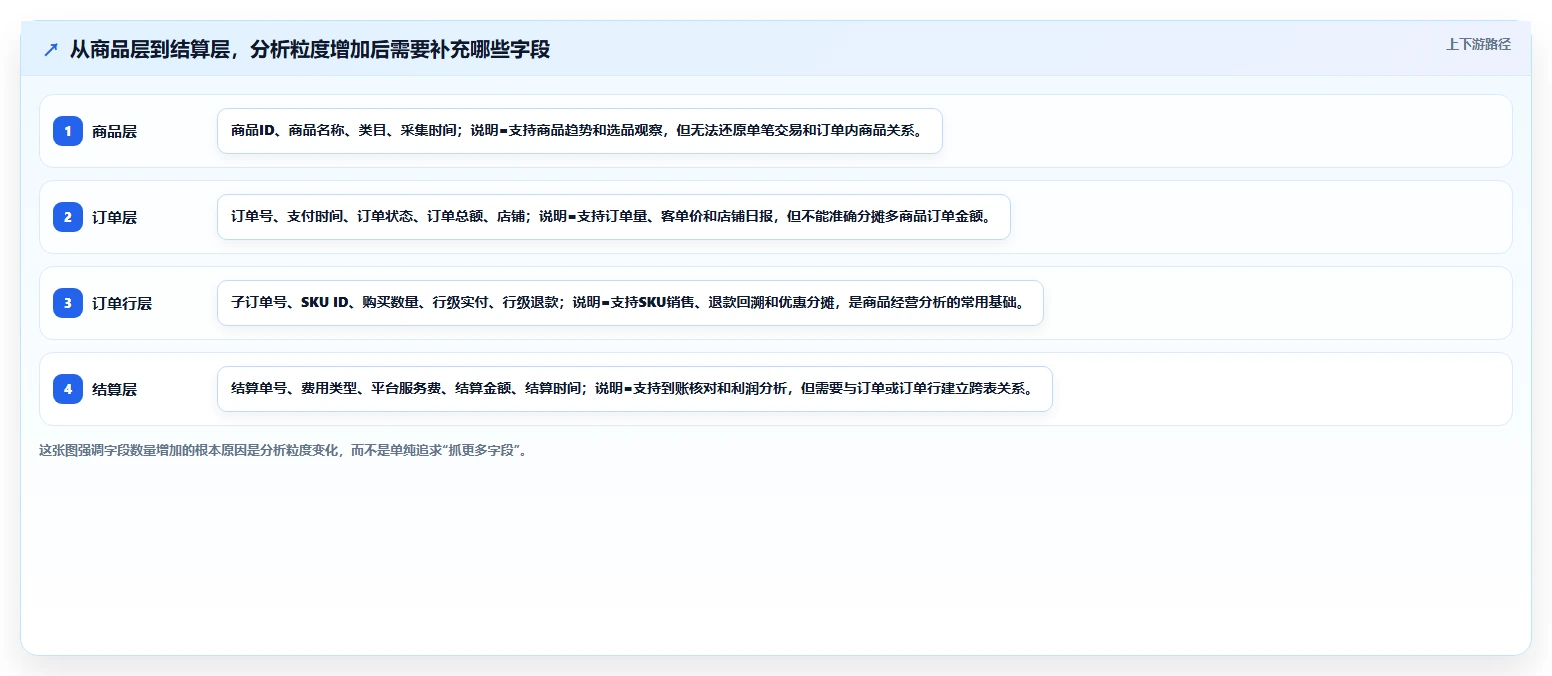The image size is (1552, 676).
Task: Select the 商品层 row label
Action: tap(114, 131)
